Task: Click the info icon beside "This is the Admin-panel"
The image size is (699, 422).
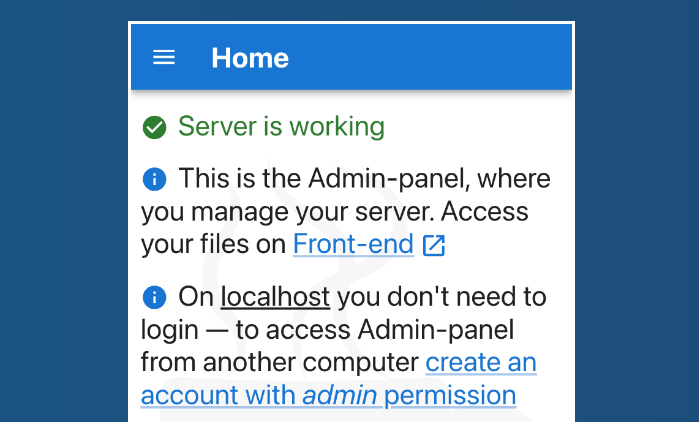Action: coord(154,179)
